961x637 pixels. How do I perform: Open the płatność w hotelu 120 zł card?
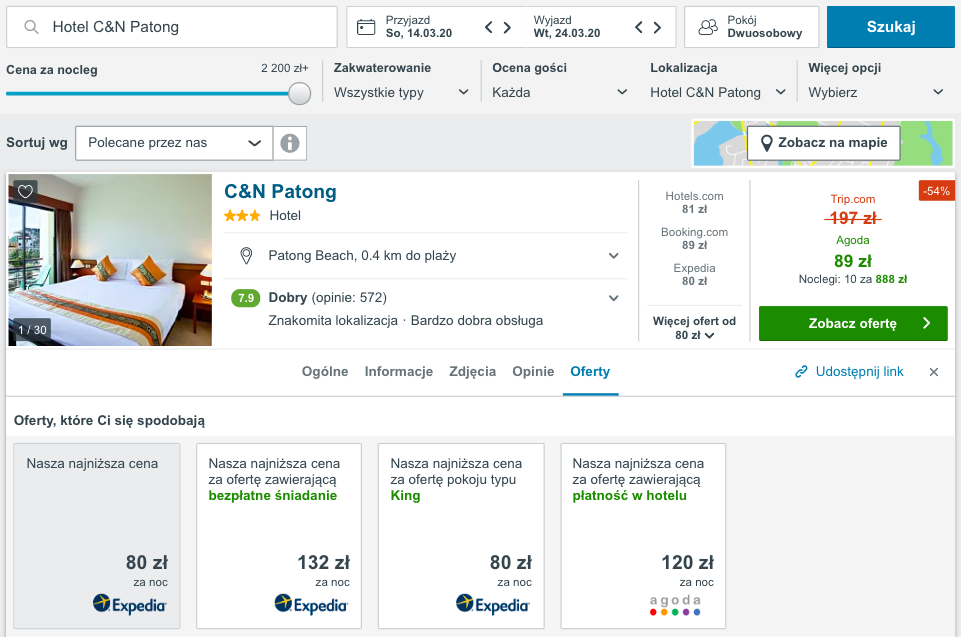tap(643, 536)
